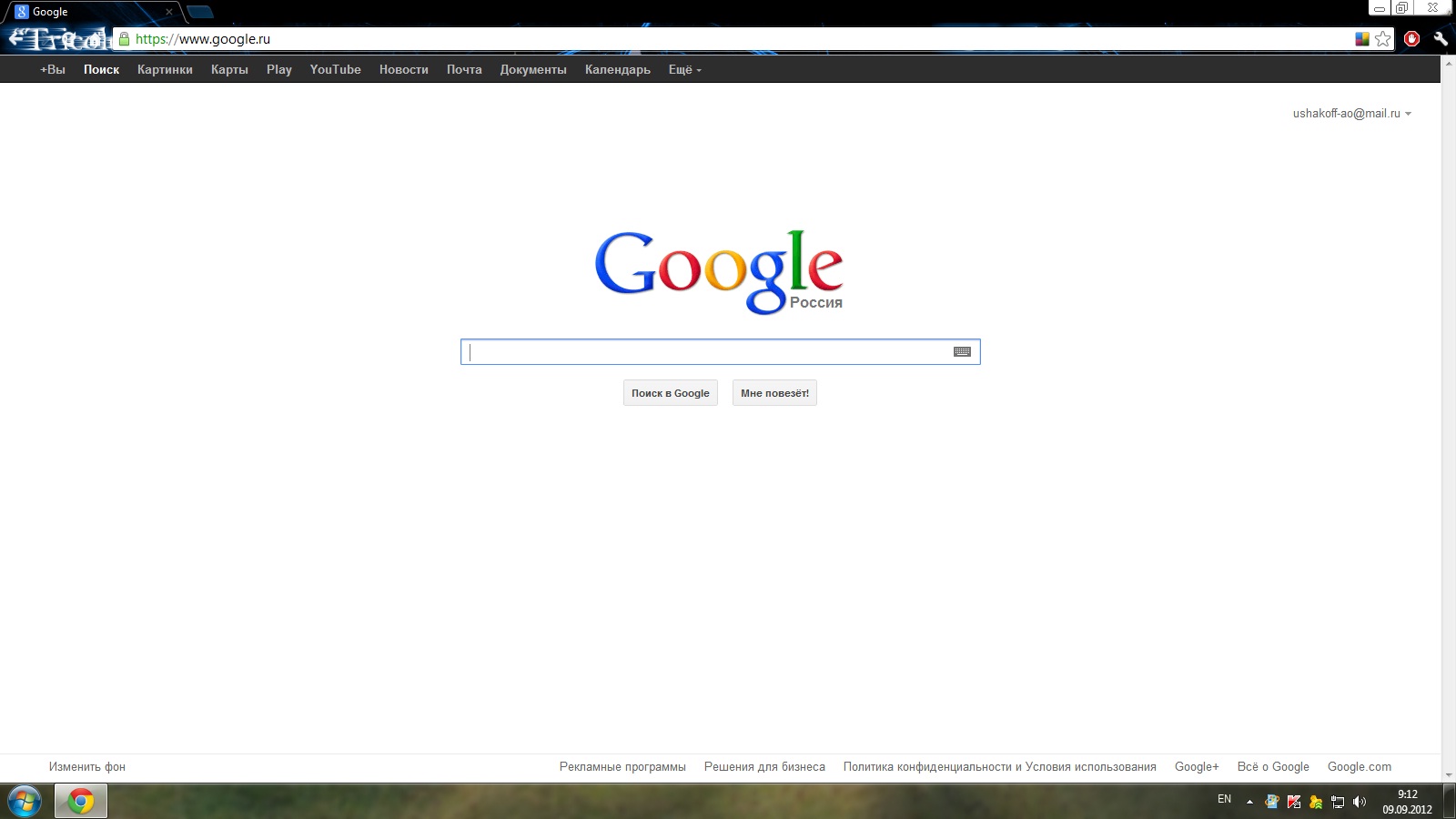Switch input language via EN indicator

coord(1224,799)
